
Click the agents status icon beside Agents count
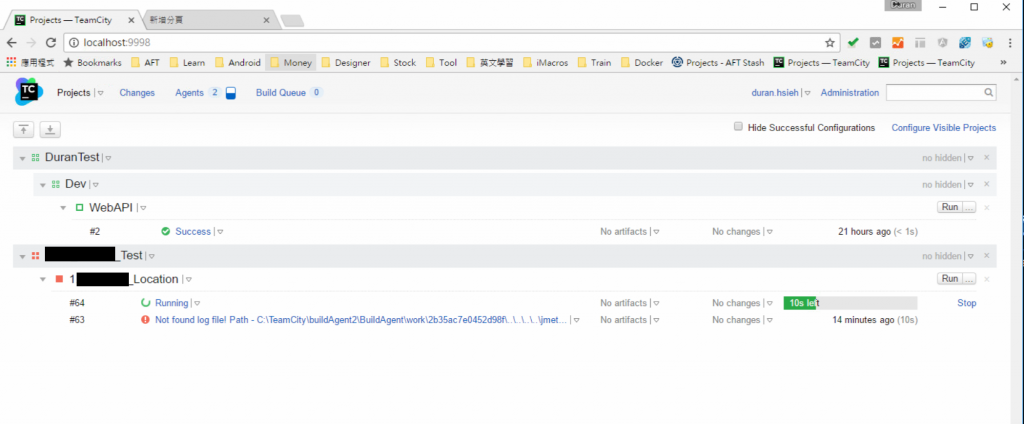click(230, 93)
